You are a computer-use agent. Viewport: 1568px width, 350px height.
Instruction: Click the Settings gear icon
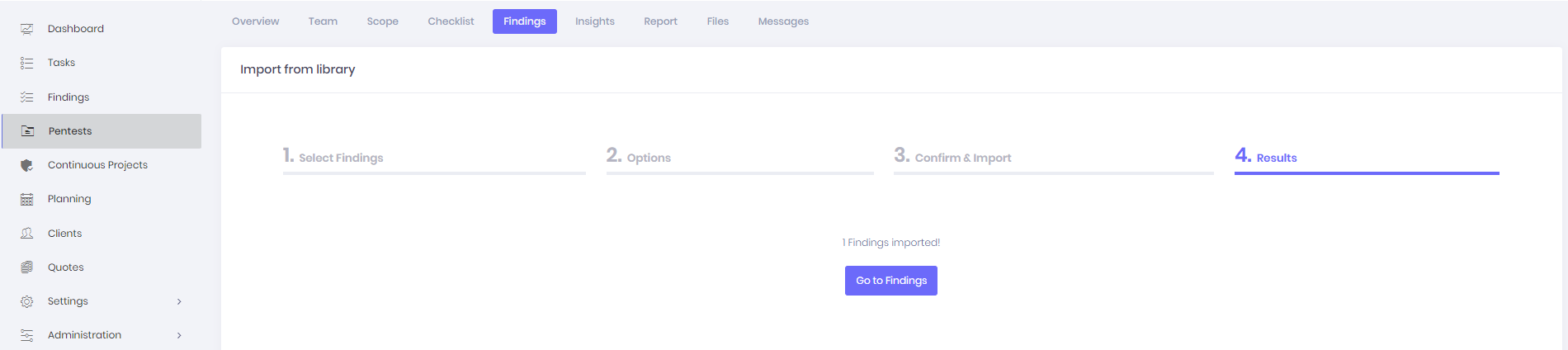[26, 301]
